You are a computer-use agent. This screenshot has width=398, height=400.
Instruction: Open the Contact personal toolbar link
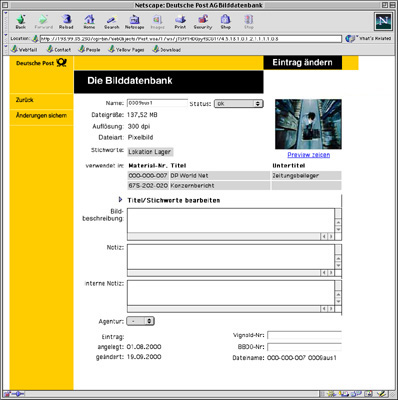59,50
